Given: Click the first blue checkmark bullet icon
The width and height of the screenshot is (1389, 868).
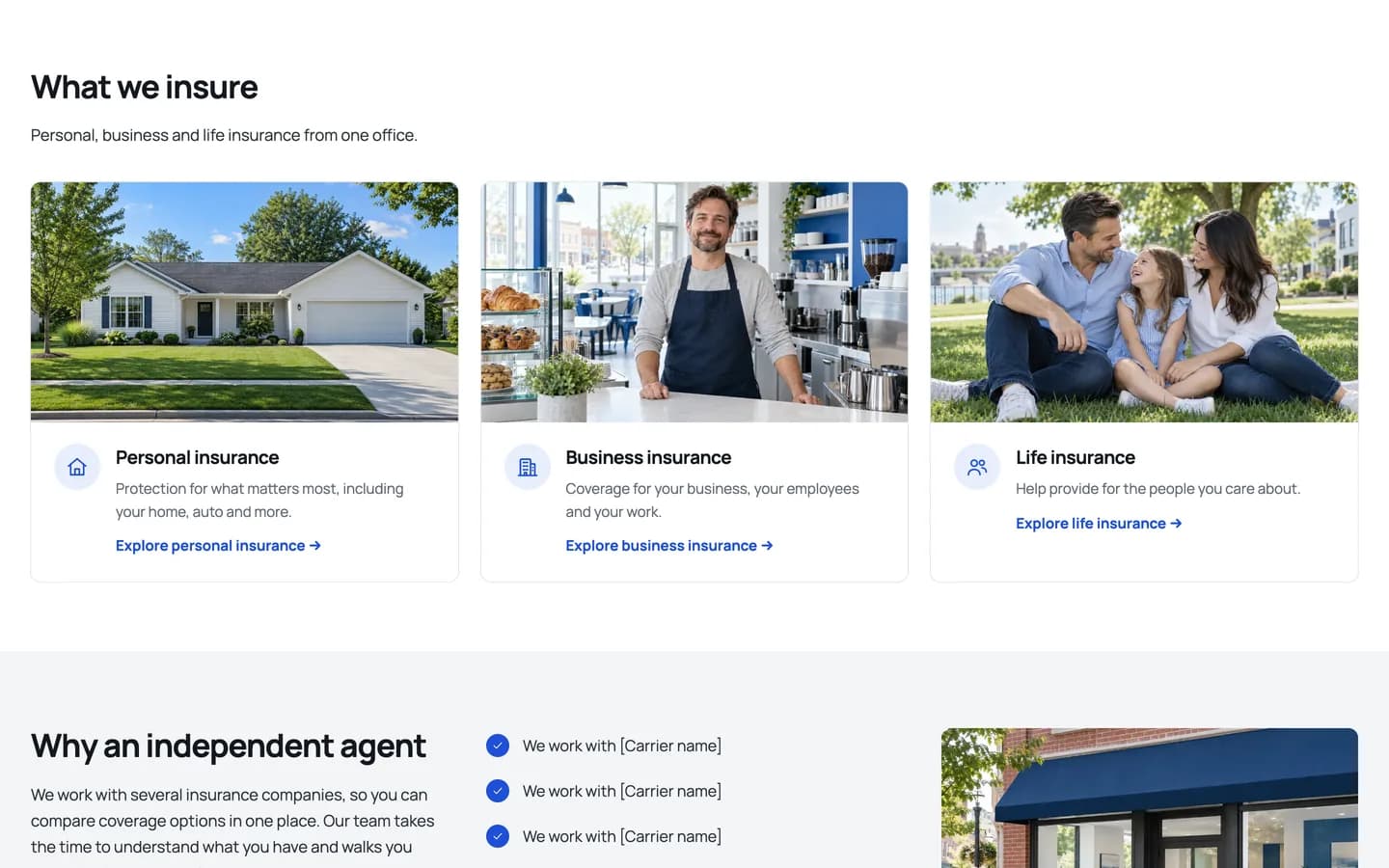Looking at the screenshot, I should (498, 746).
